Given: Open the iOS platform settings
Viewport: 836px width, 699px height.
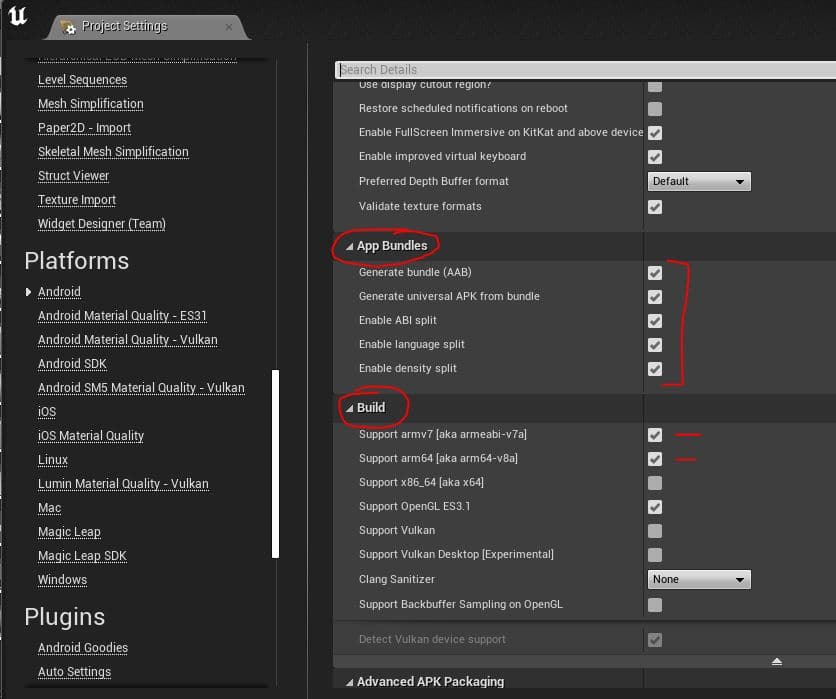Looking at the screenshot, I should point(47,412).
